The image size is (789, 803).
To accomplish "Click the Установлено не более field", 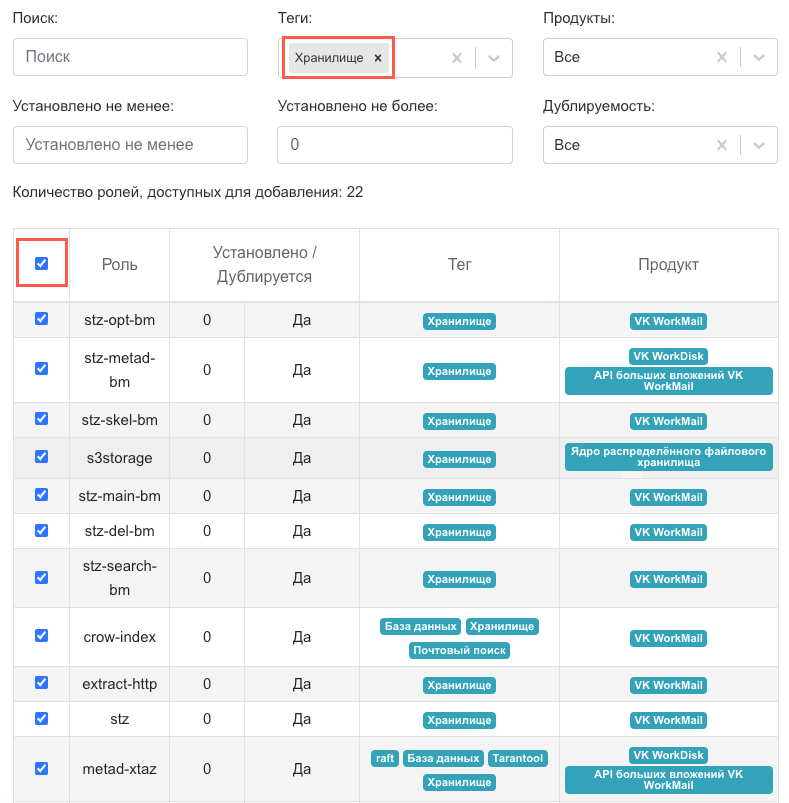I will pos(394,145).
